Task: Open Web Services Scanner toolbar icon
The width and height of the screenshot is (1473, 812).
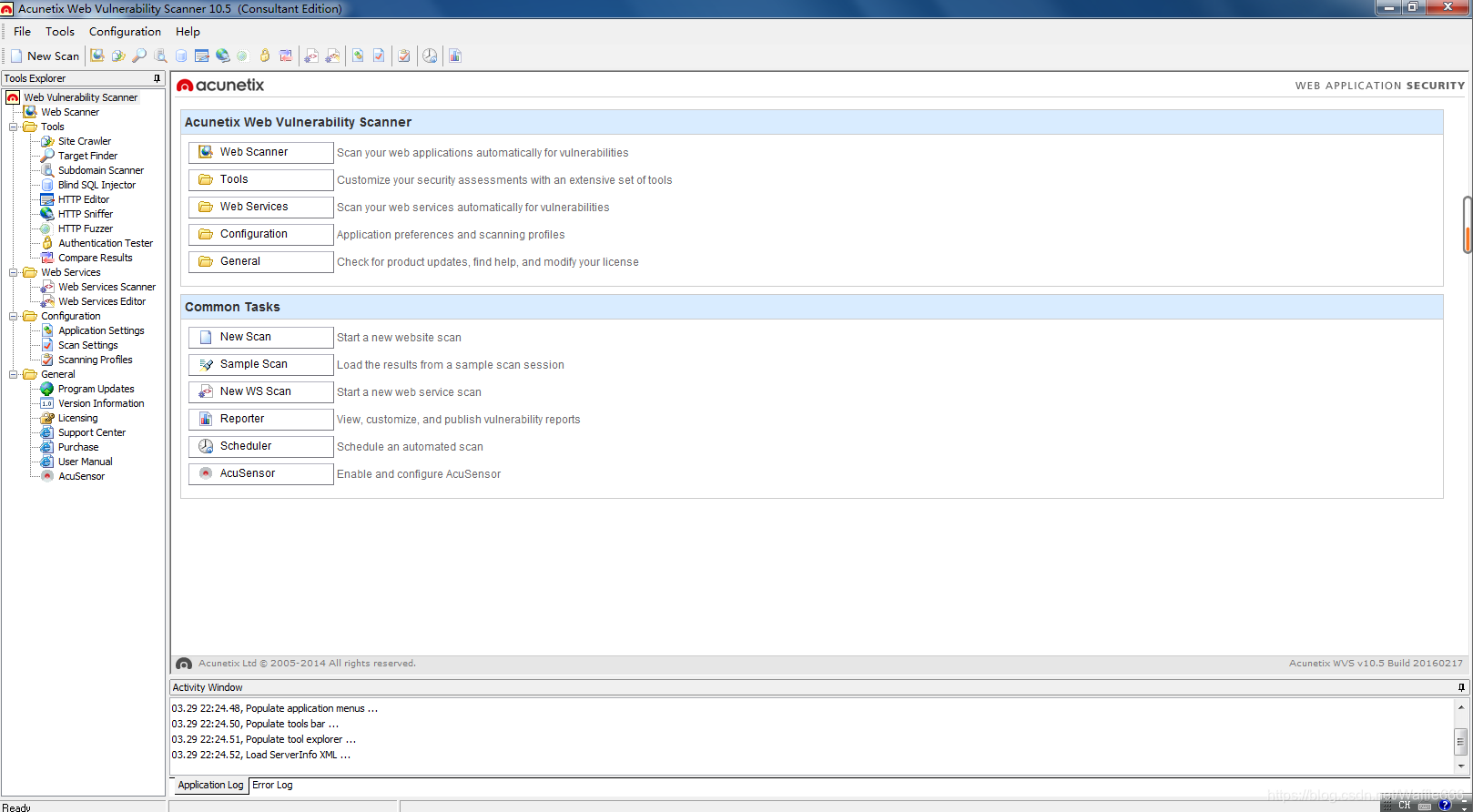Action: coord(311,56)
